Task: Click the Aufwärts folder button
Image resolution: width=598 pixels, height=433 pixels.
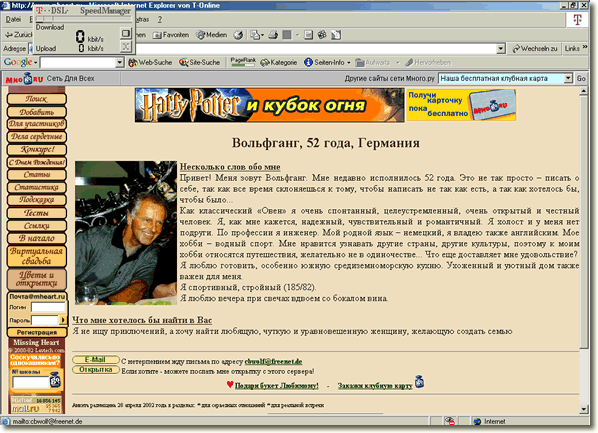Action: pyautogui.click(x=373, y=62)
